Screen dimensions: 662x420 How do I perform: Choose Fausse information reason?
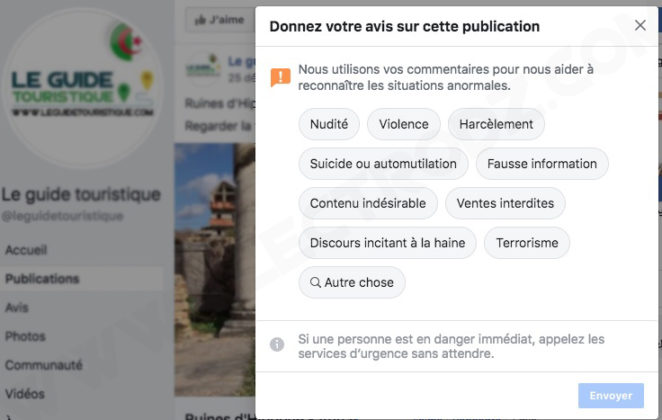tap(542, 164)
